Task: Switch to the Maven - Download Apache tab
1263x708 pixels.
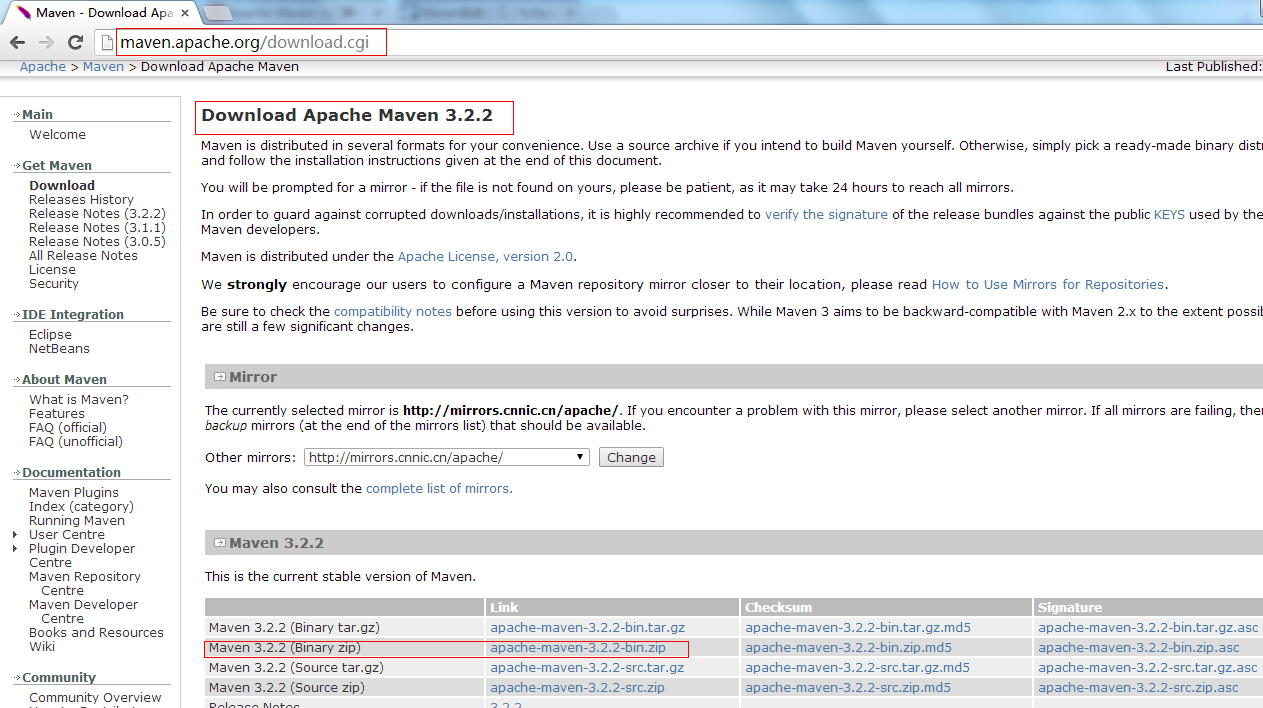Action: (100, 13)
